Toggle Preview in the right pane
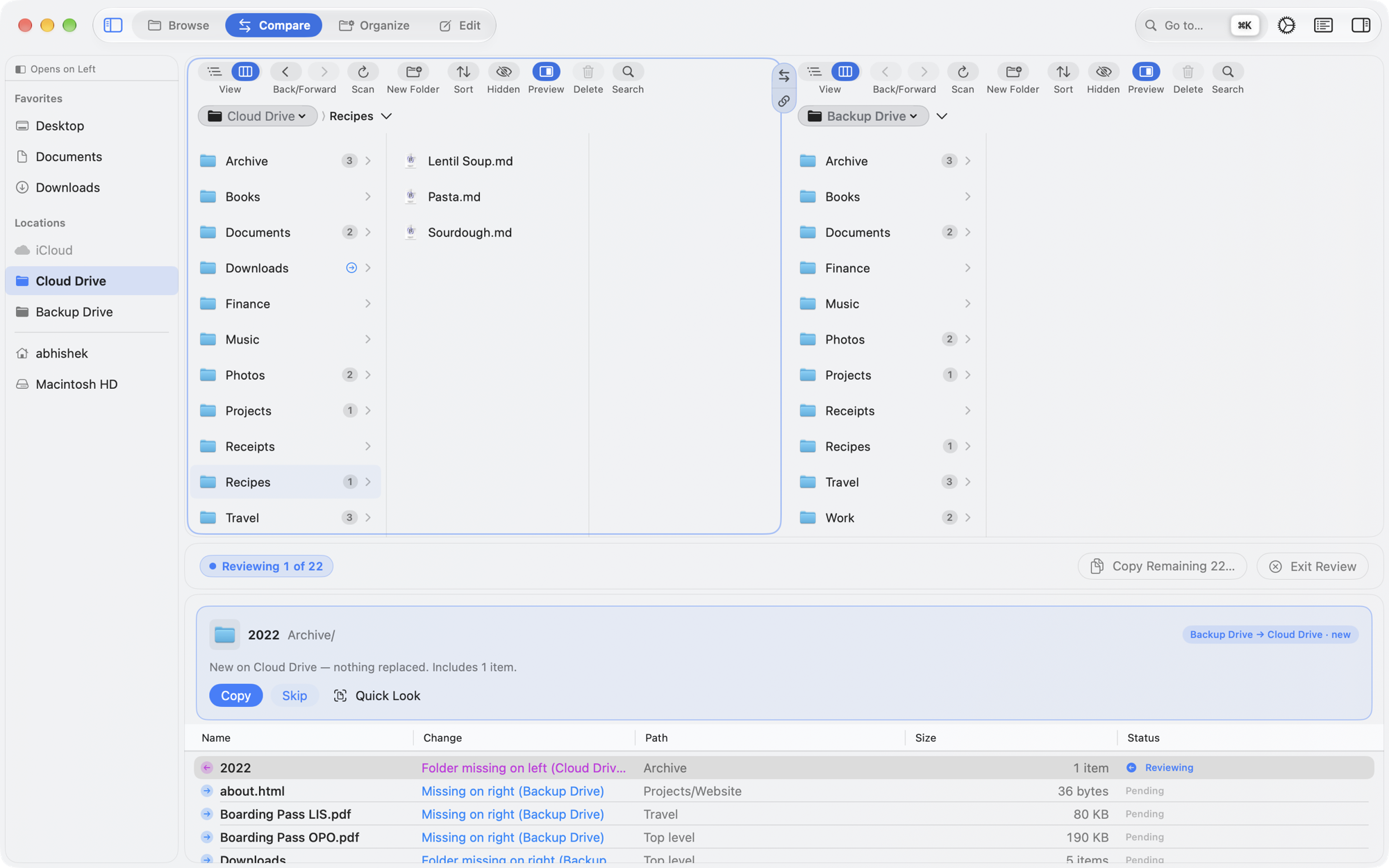The width and height of the screenshot is (1389, 868). (1145, 72)
